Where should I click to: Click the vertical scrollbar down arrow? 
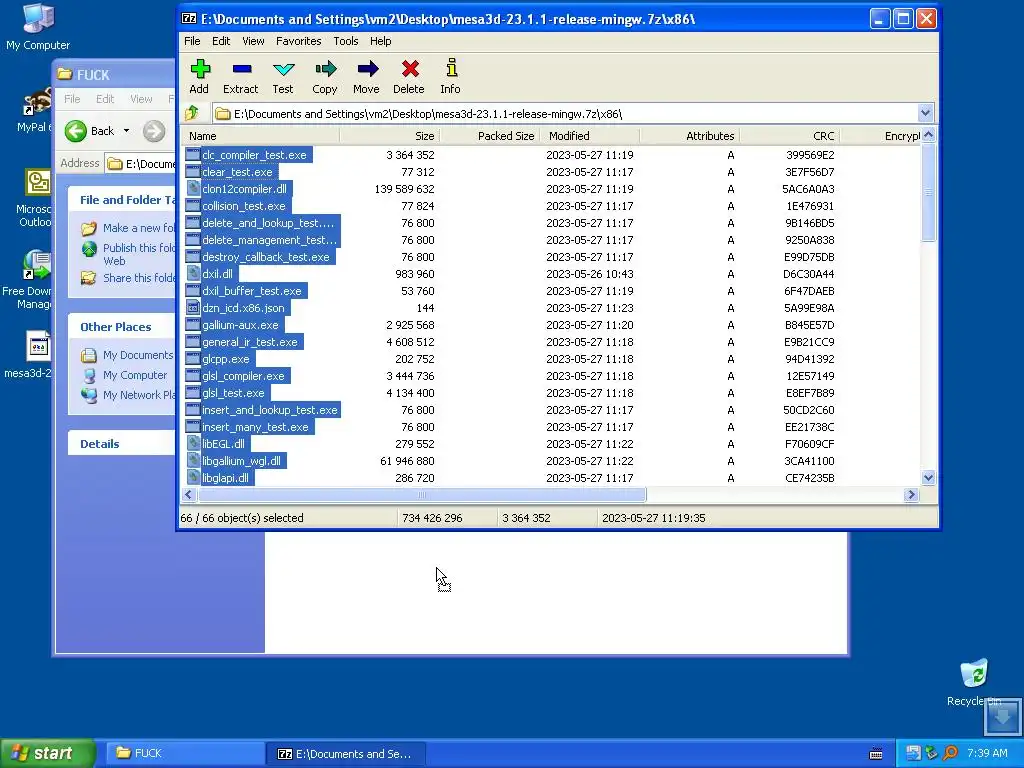click(928, 478)
